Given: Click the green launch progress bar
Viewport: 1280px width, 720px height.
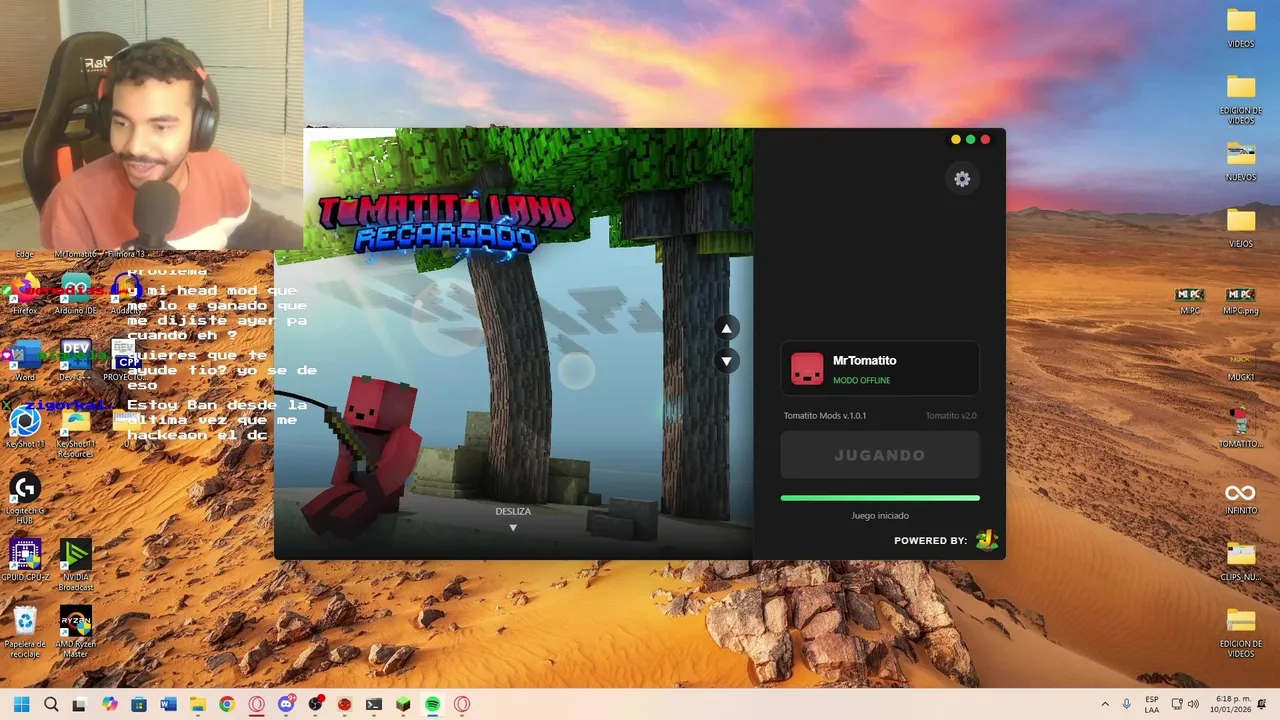Looking at the screenshot, I should 880,497.
